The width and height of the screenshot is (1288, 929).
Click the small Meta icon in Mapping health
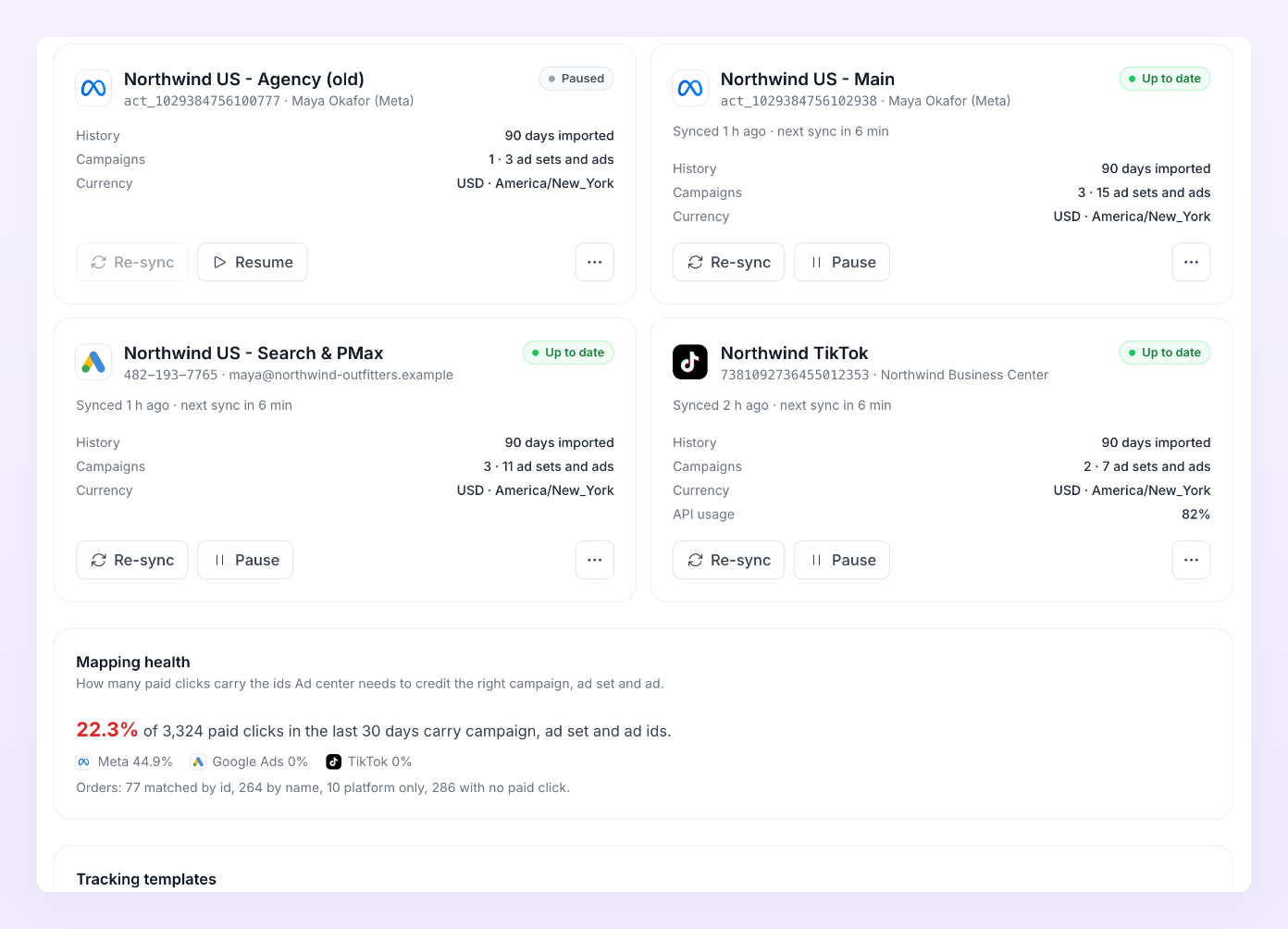pyautogui.click(x=83, y=762)
